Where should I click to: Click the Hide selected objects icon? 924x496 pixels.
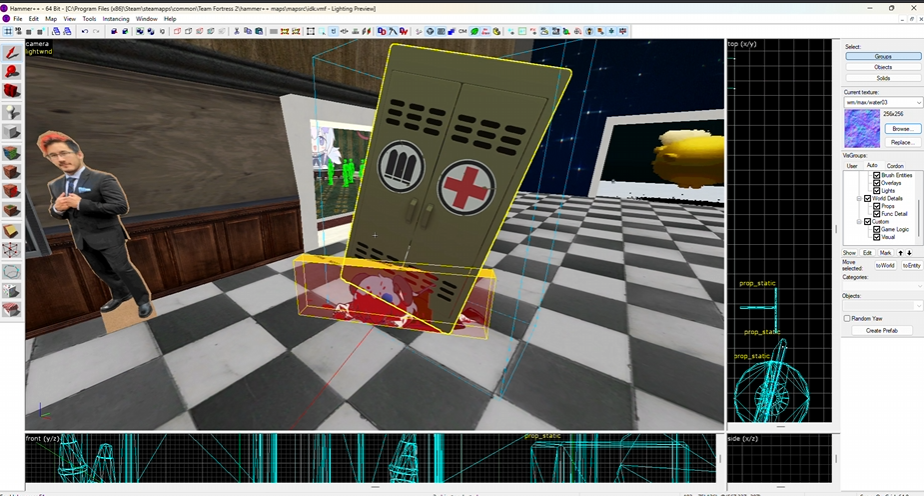click(177, 31)
